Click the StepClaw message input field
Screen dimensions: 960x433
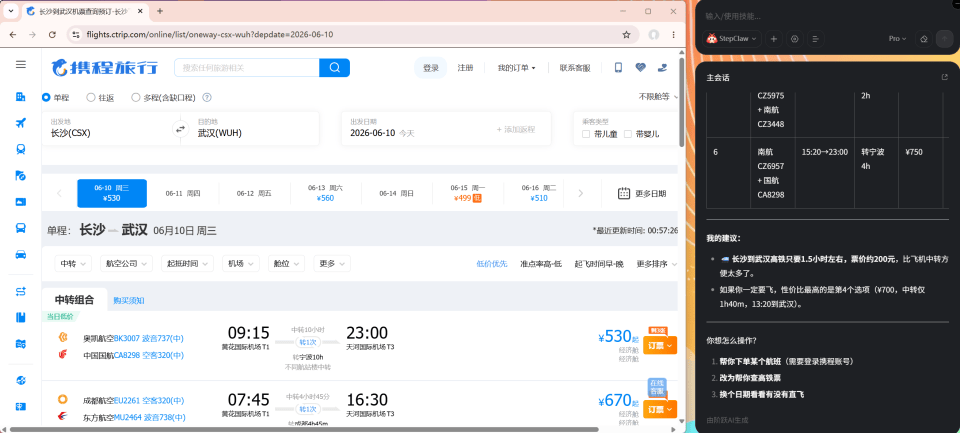pos(827,17)
